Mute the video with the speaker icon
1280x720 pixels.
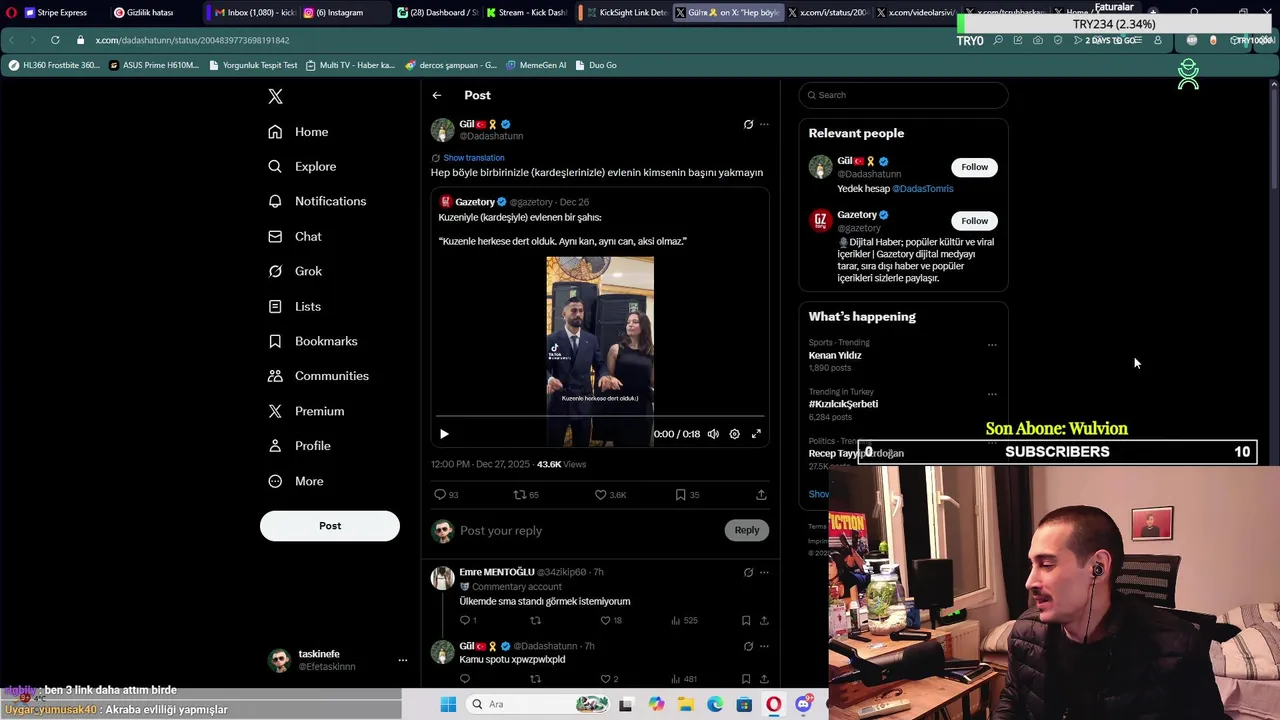click(x=713, y=434)
